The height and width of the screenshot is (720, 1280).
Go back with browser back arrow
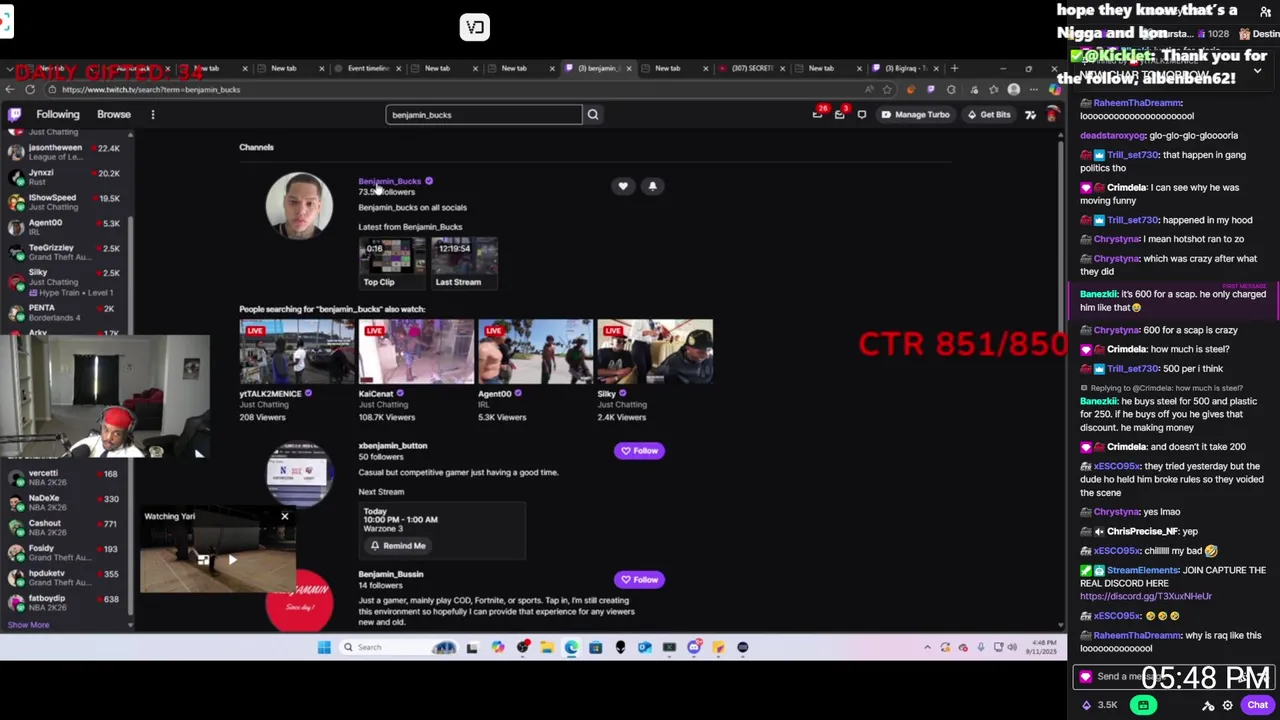[x=9, y=90]
